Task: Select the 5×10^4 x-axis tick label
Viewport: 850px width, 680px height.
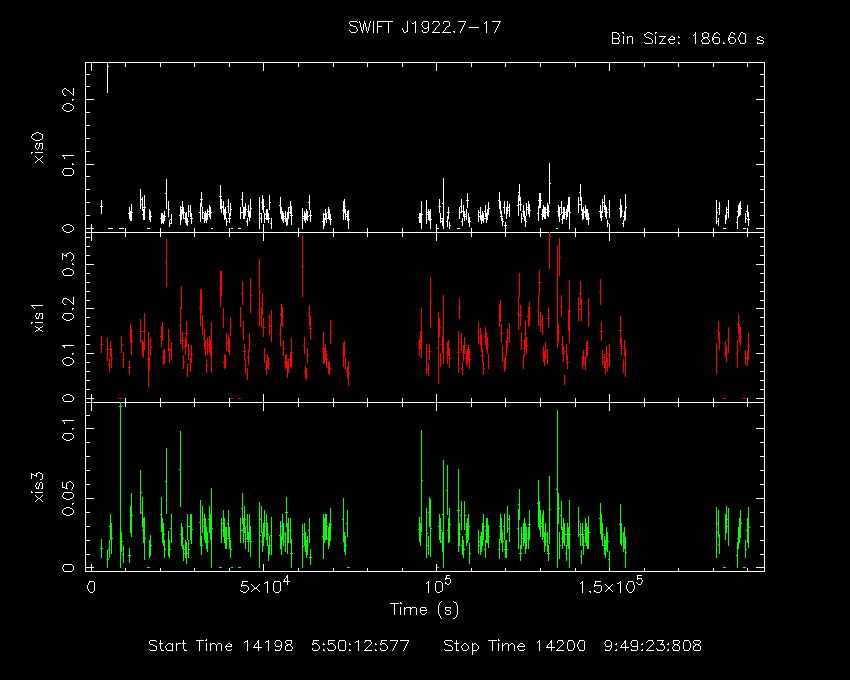Action: coord(264,586)
